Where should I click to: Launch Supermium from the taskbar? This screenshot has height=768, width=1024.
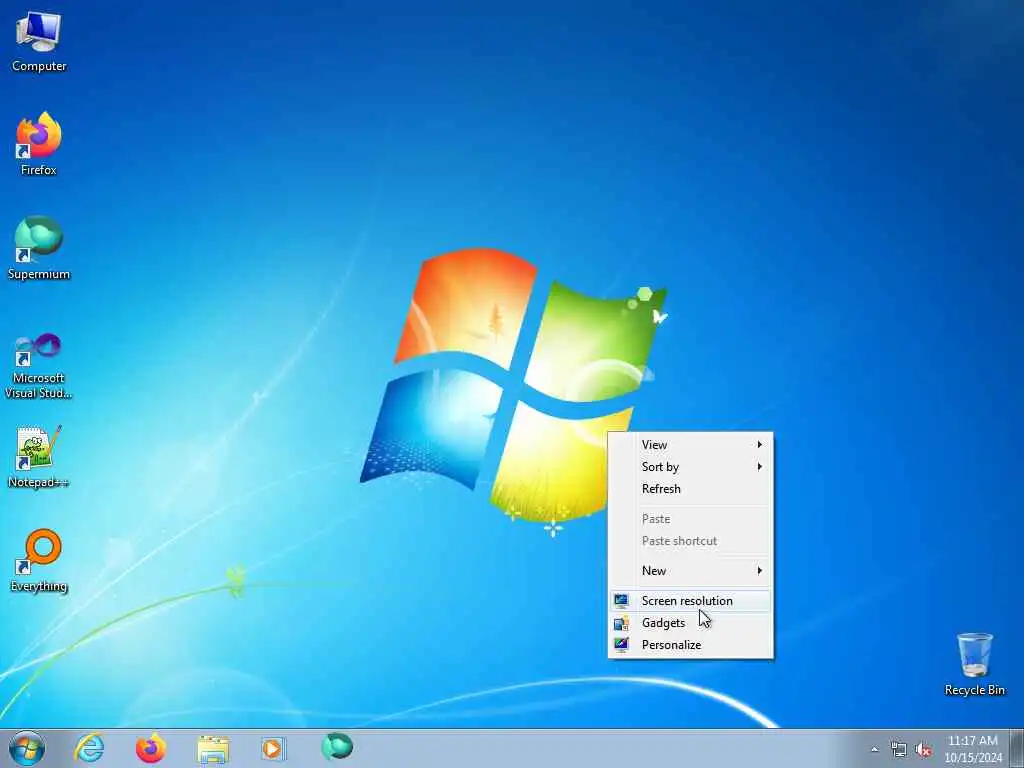click(x=337, y=748)
